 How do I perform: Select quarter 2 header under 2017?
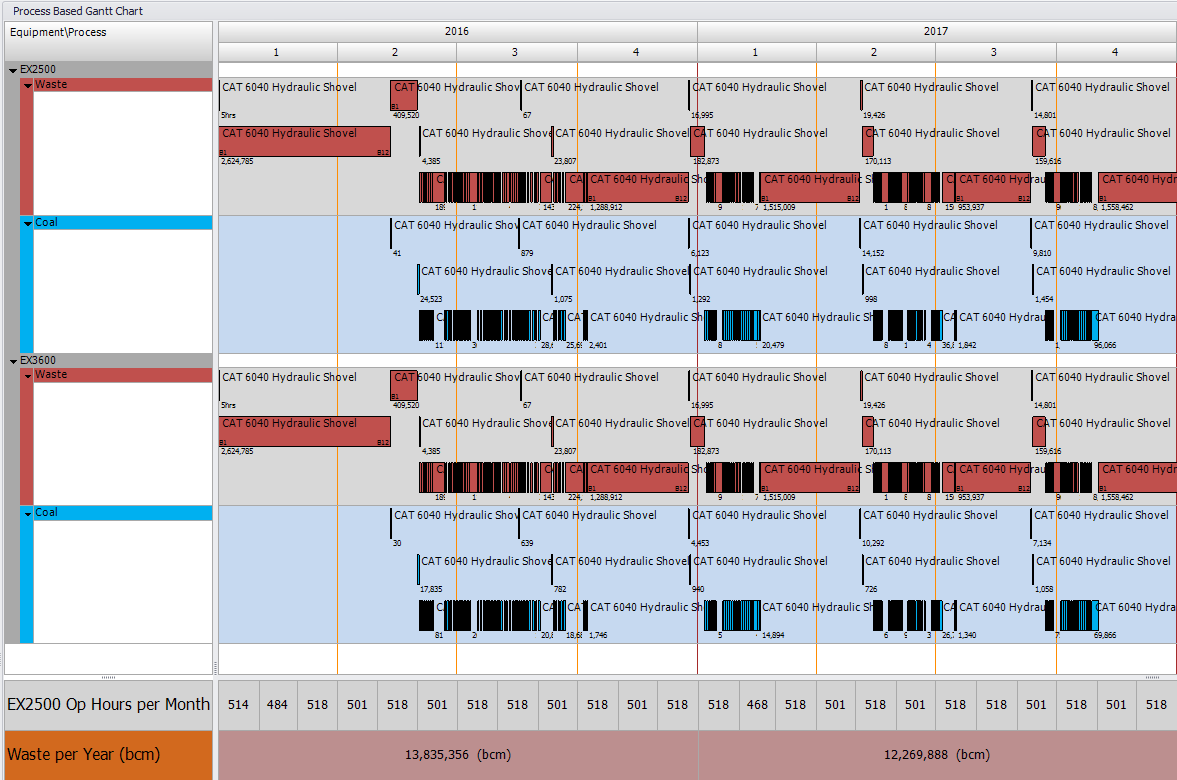pyautogui.click(x=874, y=53)
